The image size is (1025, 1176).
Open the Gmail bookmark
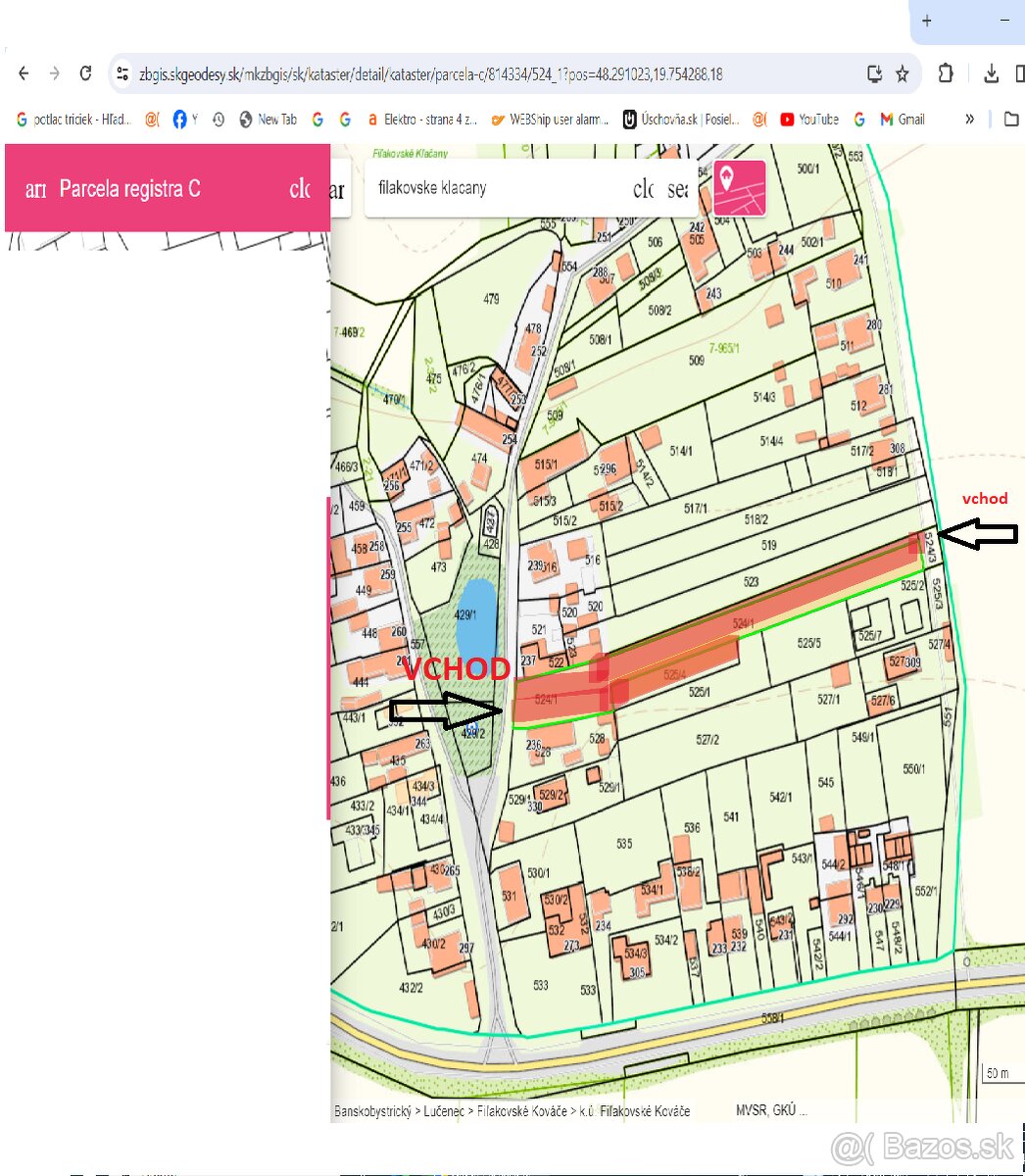coord(903,119)
